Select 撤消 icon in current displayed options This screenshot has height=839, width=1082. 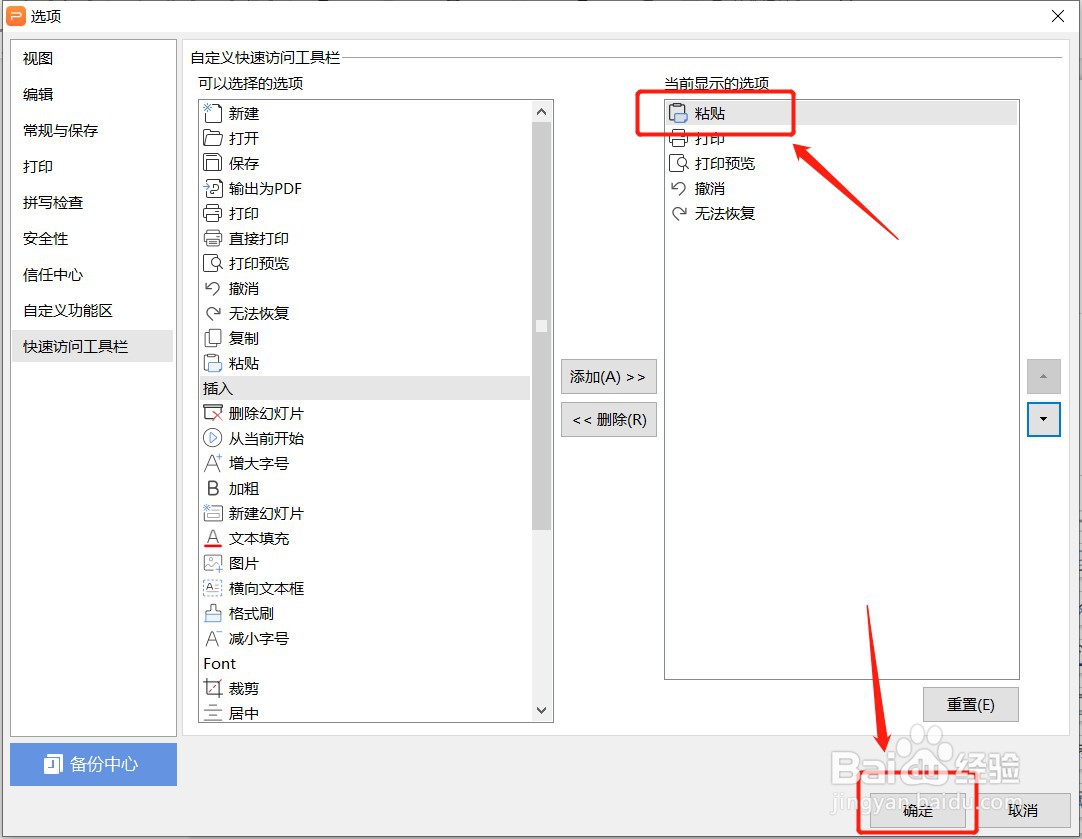pos(678,188)
